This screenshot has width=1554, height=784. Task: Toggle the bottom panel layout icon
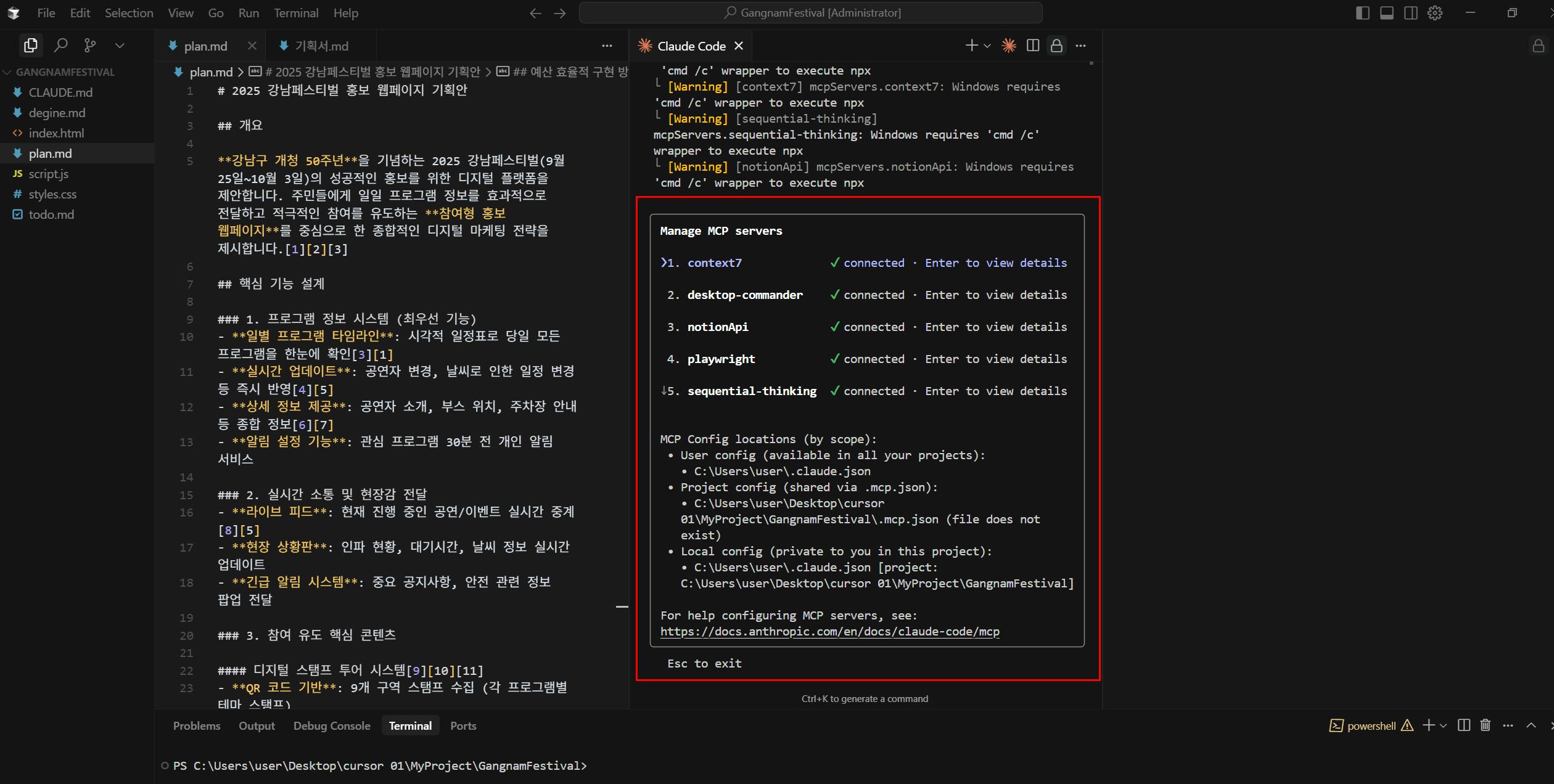[1387, 13]
